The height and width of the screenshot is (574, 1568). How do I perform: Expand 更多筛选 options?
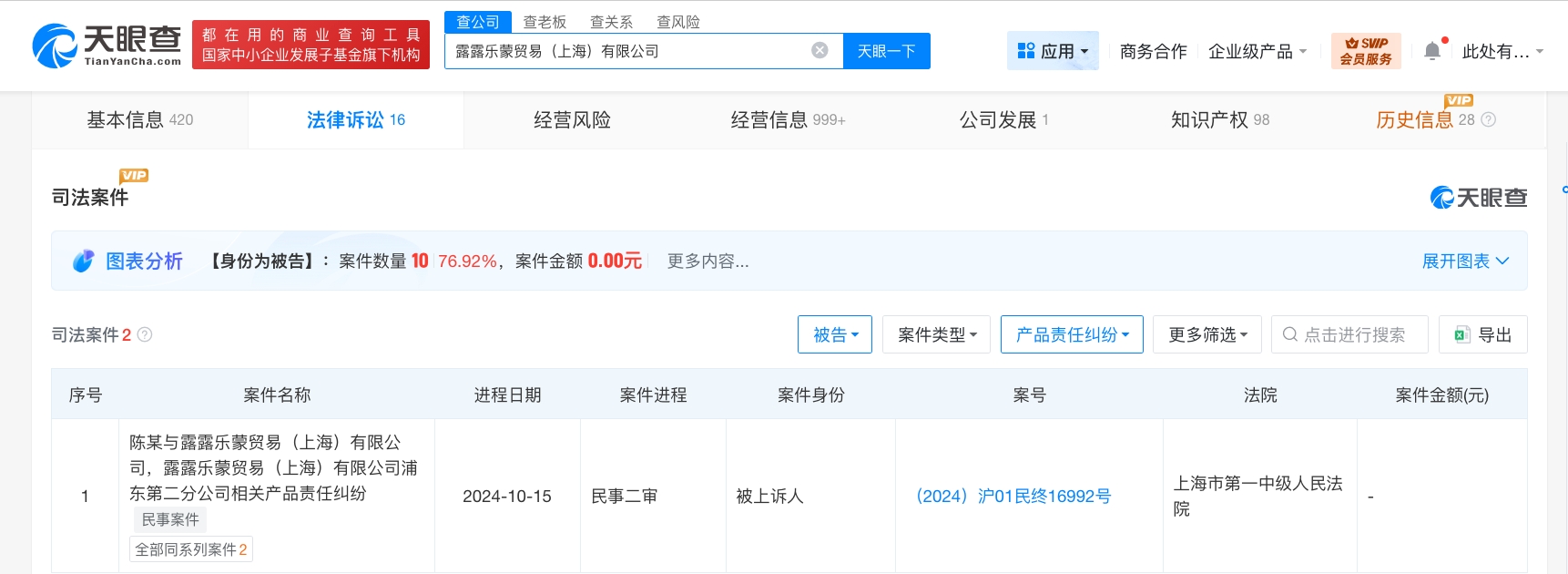(1207, 334)
